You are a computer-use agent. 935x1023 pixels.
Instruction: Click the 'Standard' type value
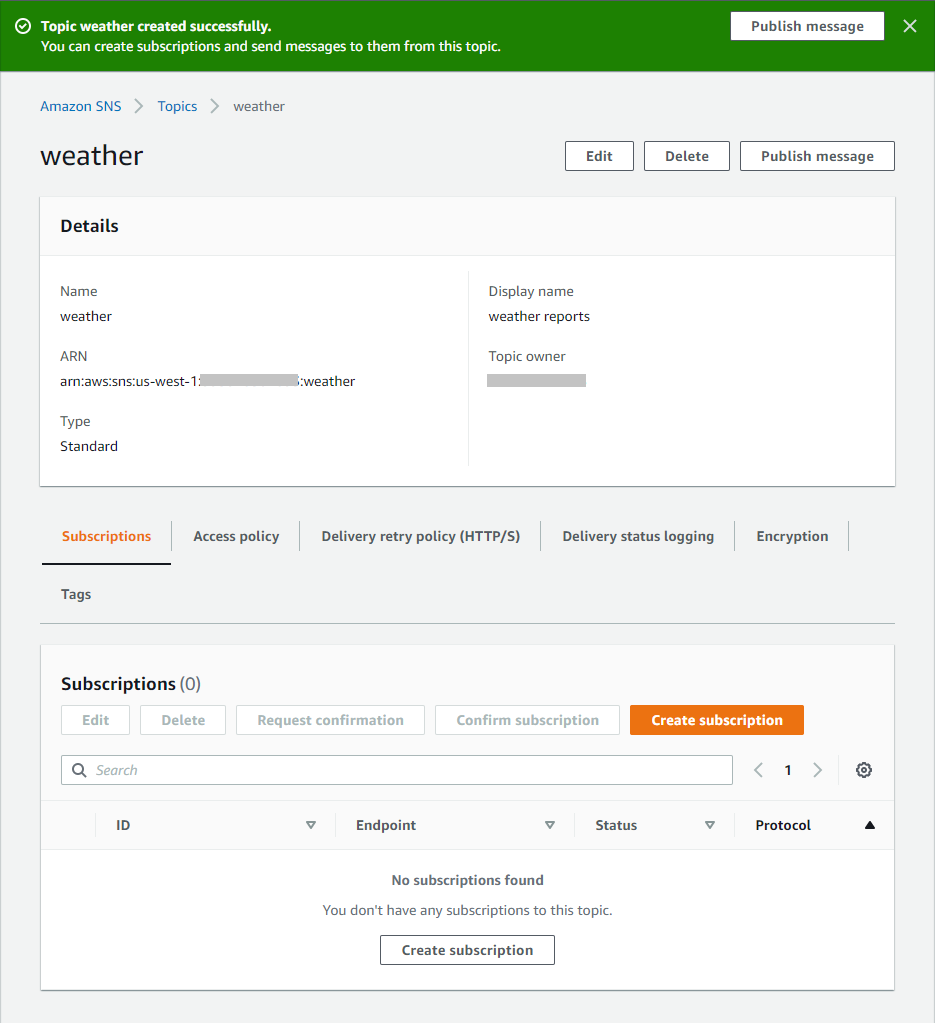coord(89,446)
